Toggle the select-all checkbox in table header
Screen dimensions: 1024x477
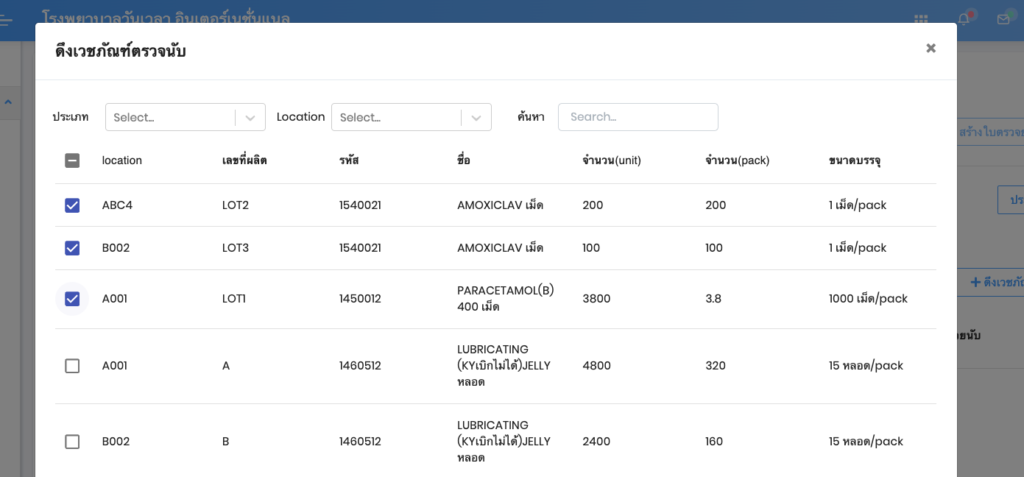tap(72, 160)
